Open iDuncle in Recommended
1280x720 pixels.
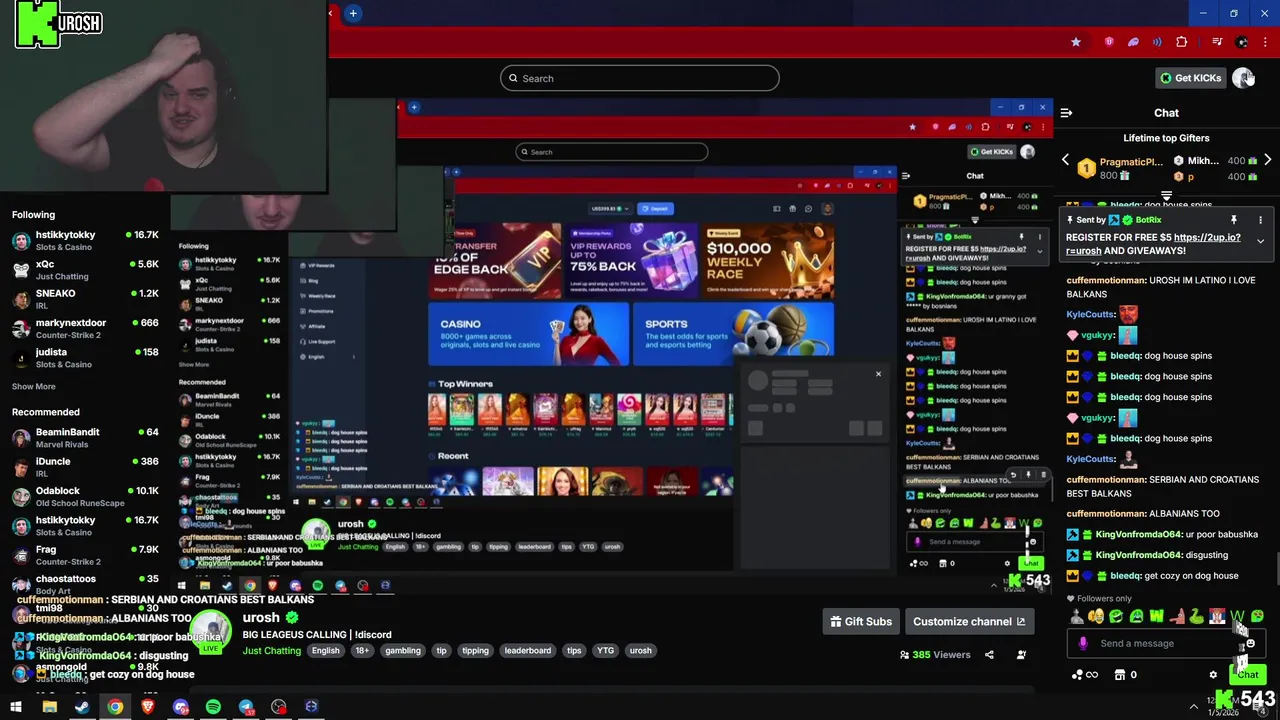(x=85, y=467)
